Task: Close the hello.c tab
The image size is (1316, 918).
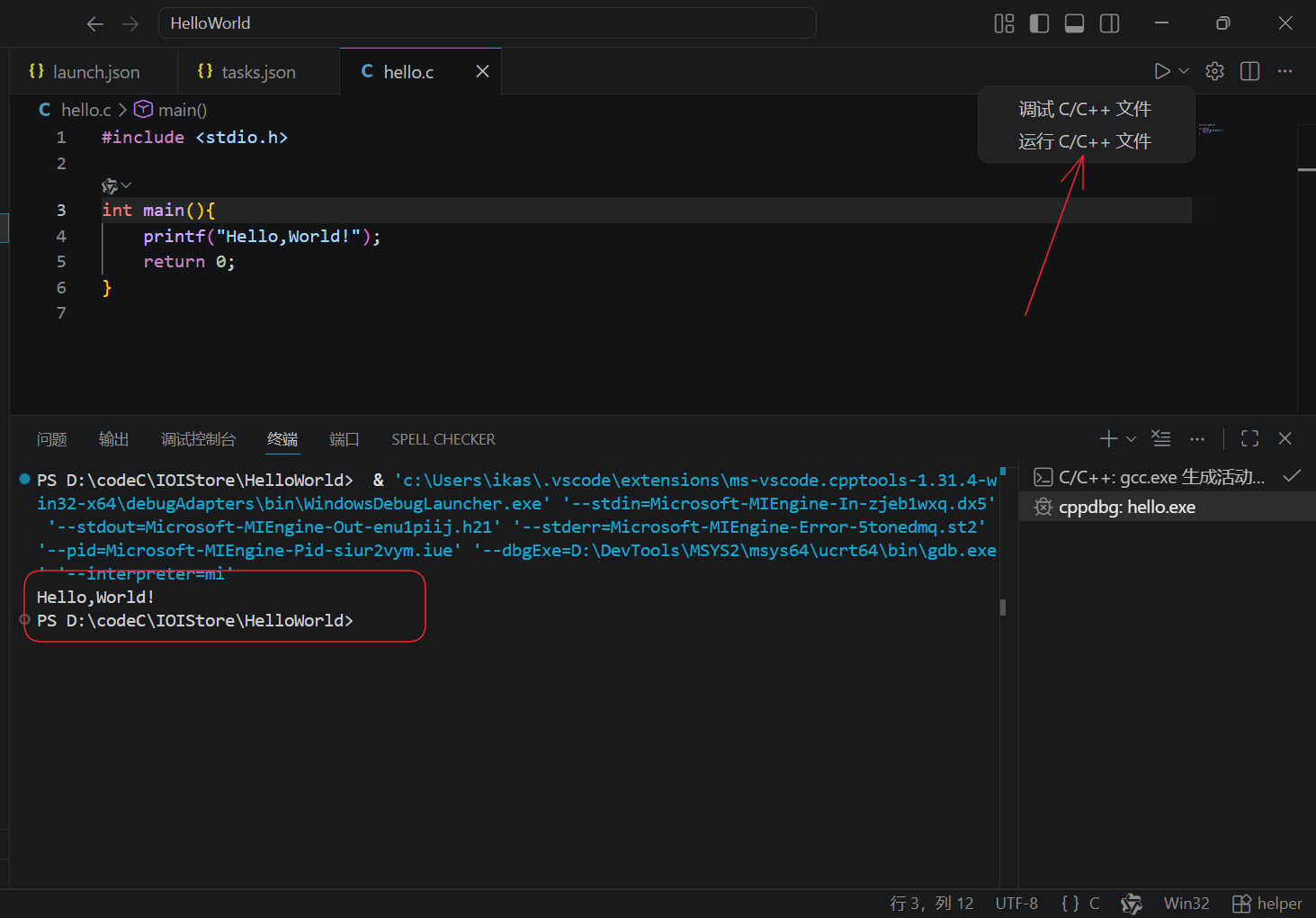Action: pos(482,71)
